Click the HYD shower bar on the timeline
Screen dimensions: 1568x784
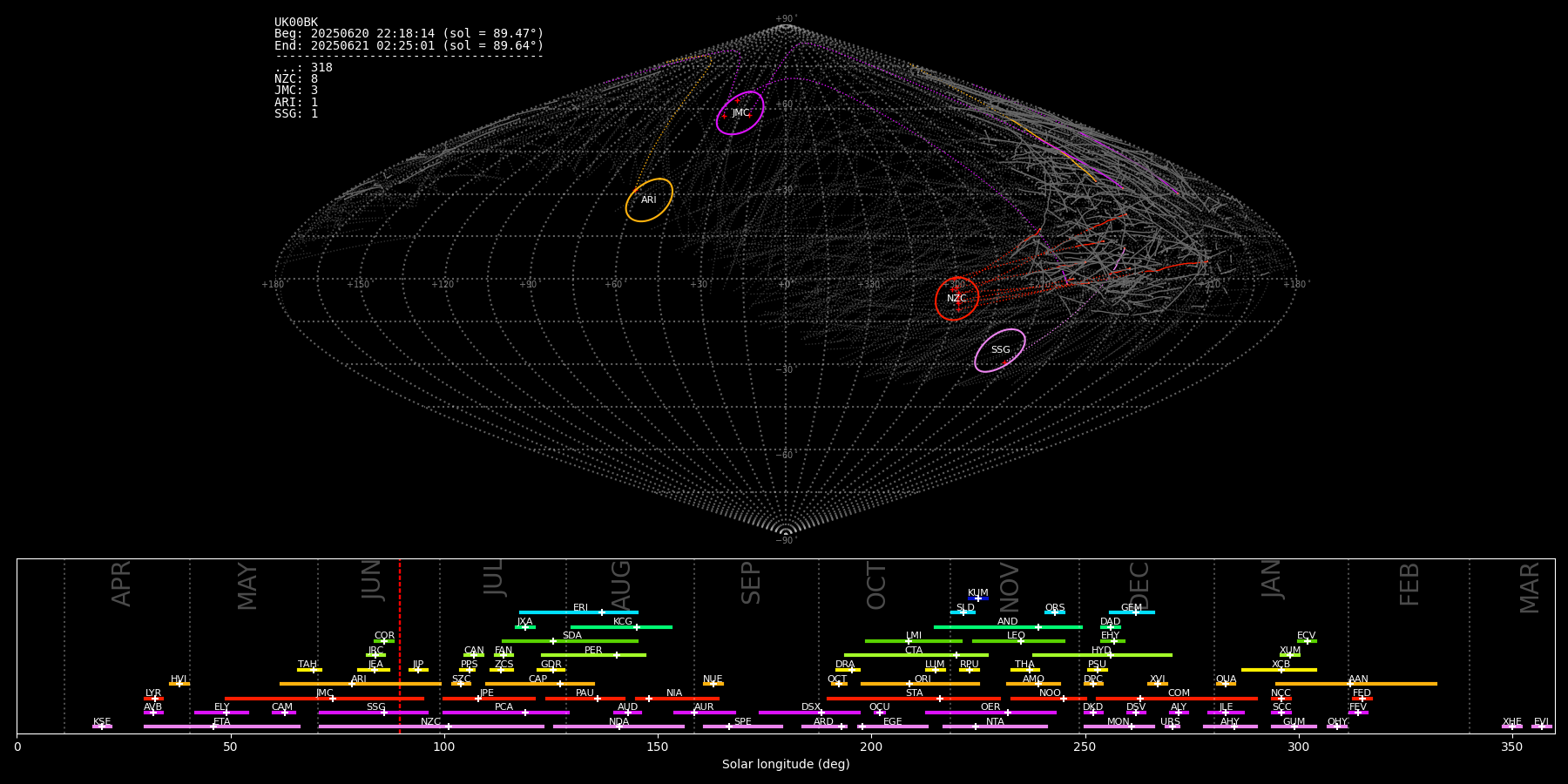tap(1102, 655)
